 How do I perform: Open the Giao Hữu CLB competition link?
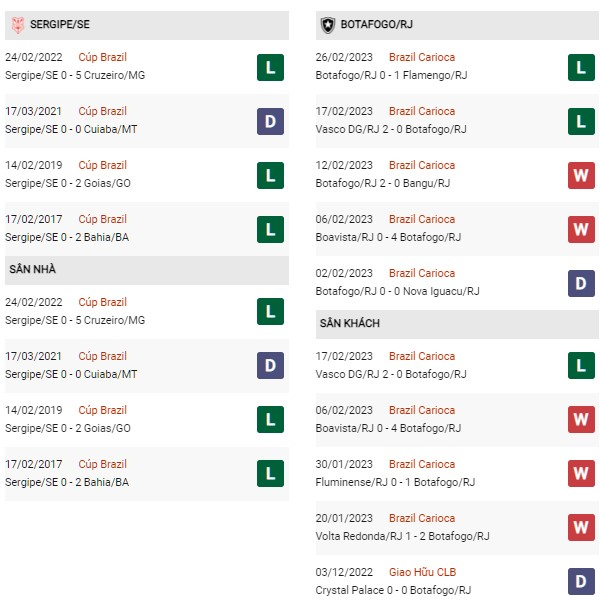422,572
